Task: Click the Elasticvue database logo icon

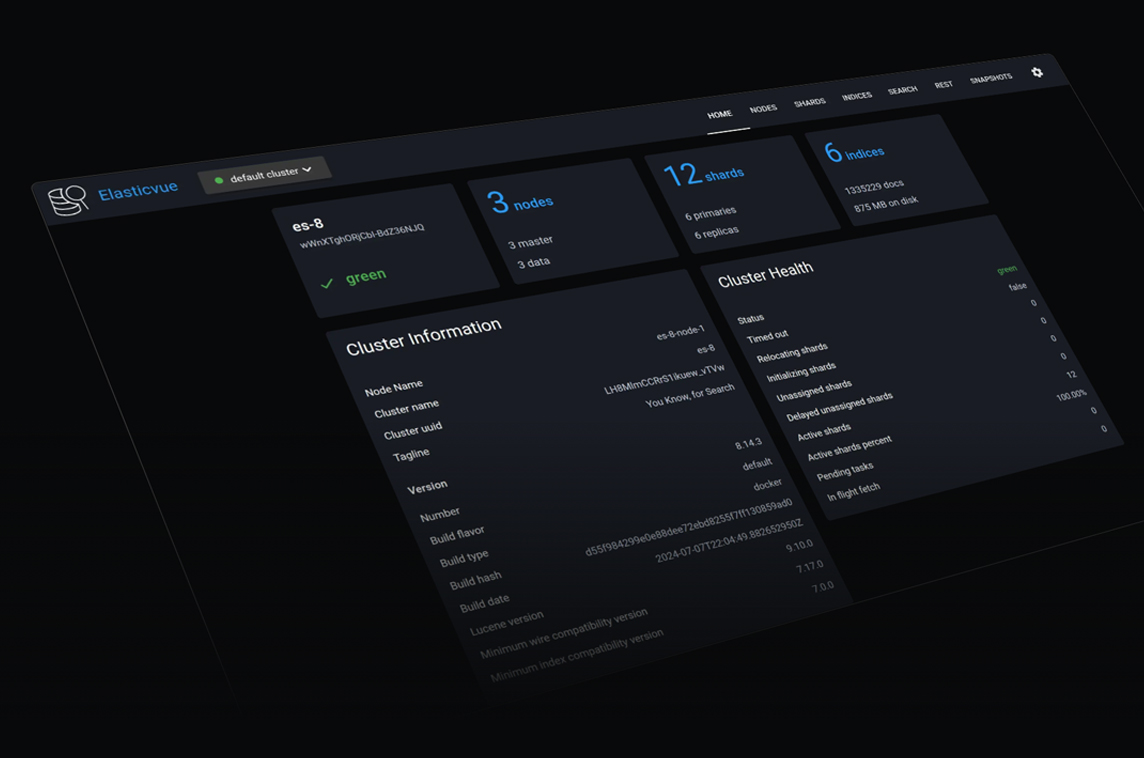Action: click(x=67, y=200)
